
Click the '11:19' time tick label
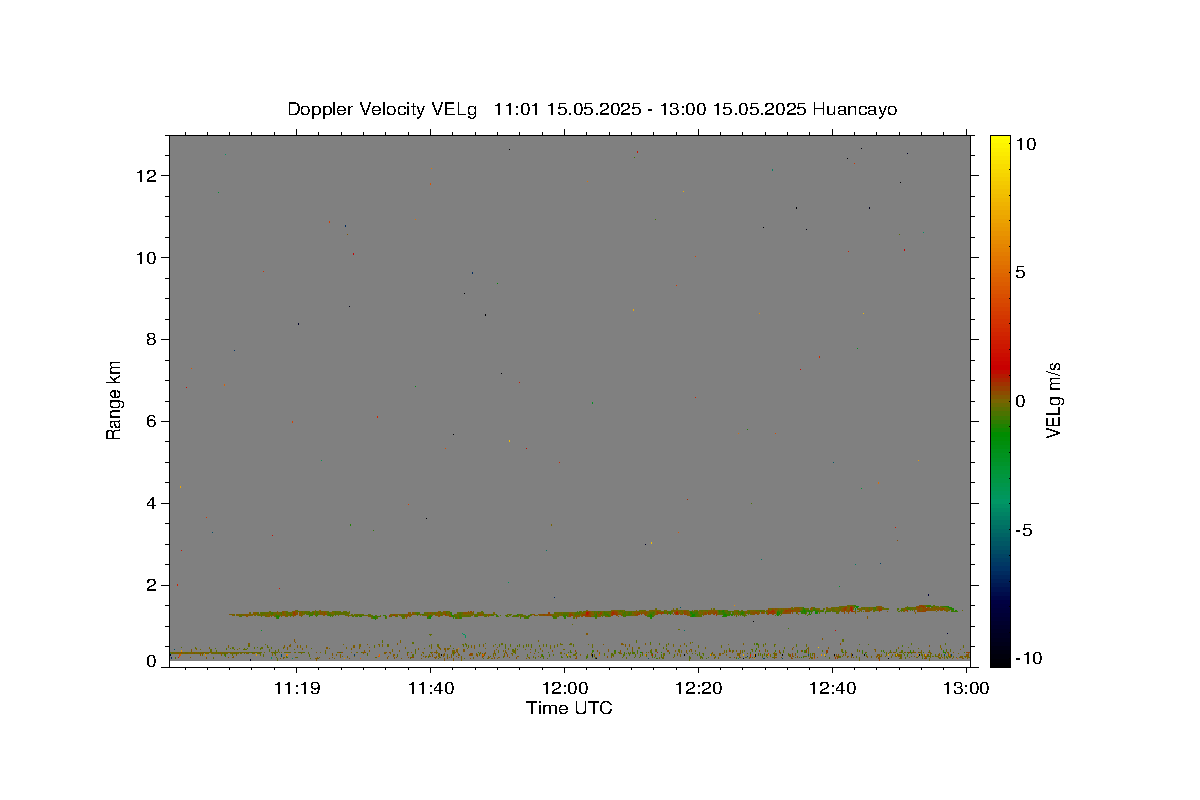pos(297,688)
